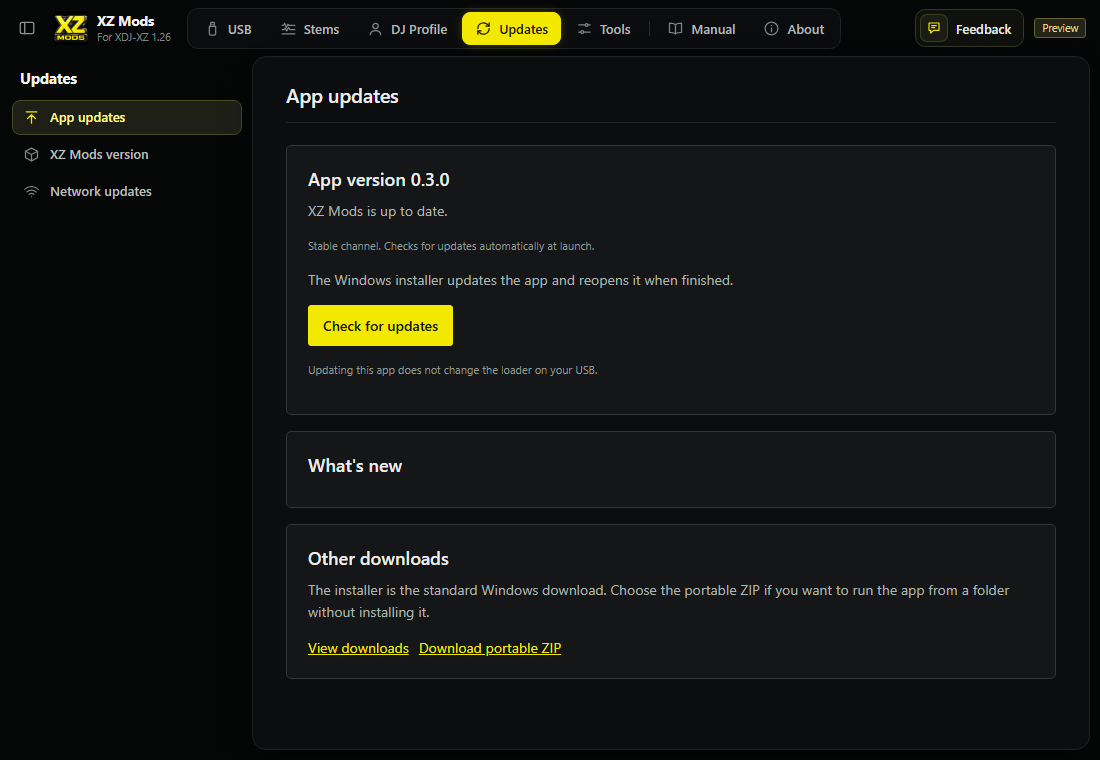The image size is (1100, 760).
Task: Click the Updates refresh arrows icon
Action: pyautogui.click(x=483, y=29)
